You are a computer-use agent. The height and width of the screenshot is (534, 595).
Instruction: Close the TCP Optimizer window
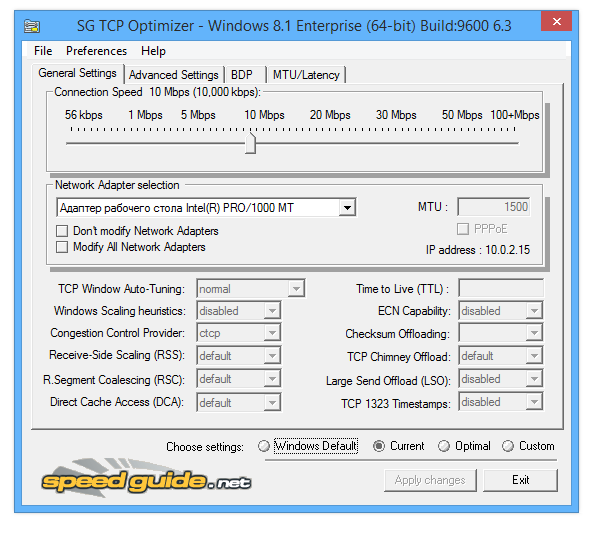[x=556, y=21]
